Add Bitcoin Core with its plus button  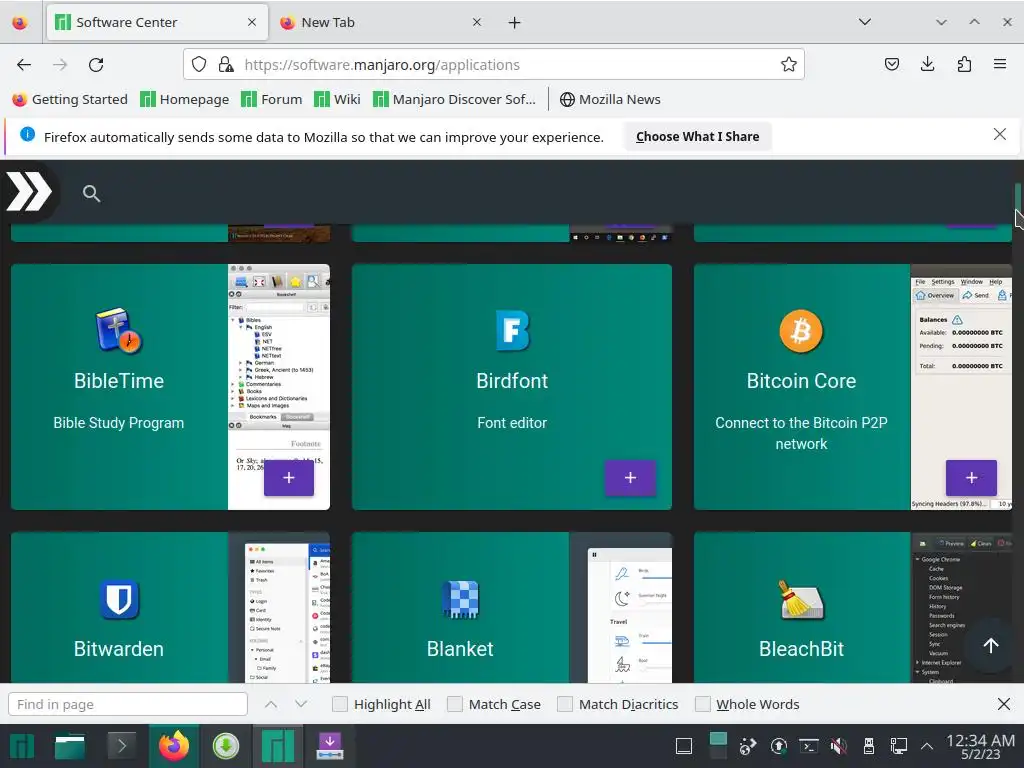971,478
